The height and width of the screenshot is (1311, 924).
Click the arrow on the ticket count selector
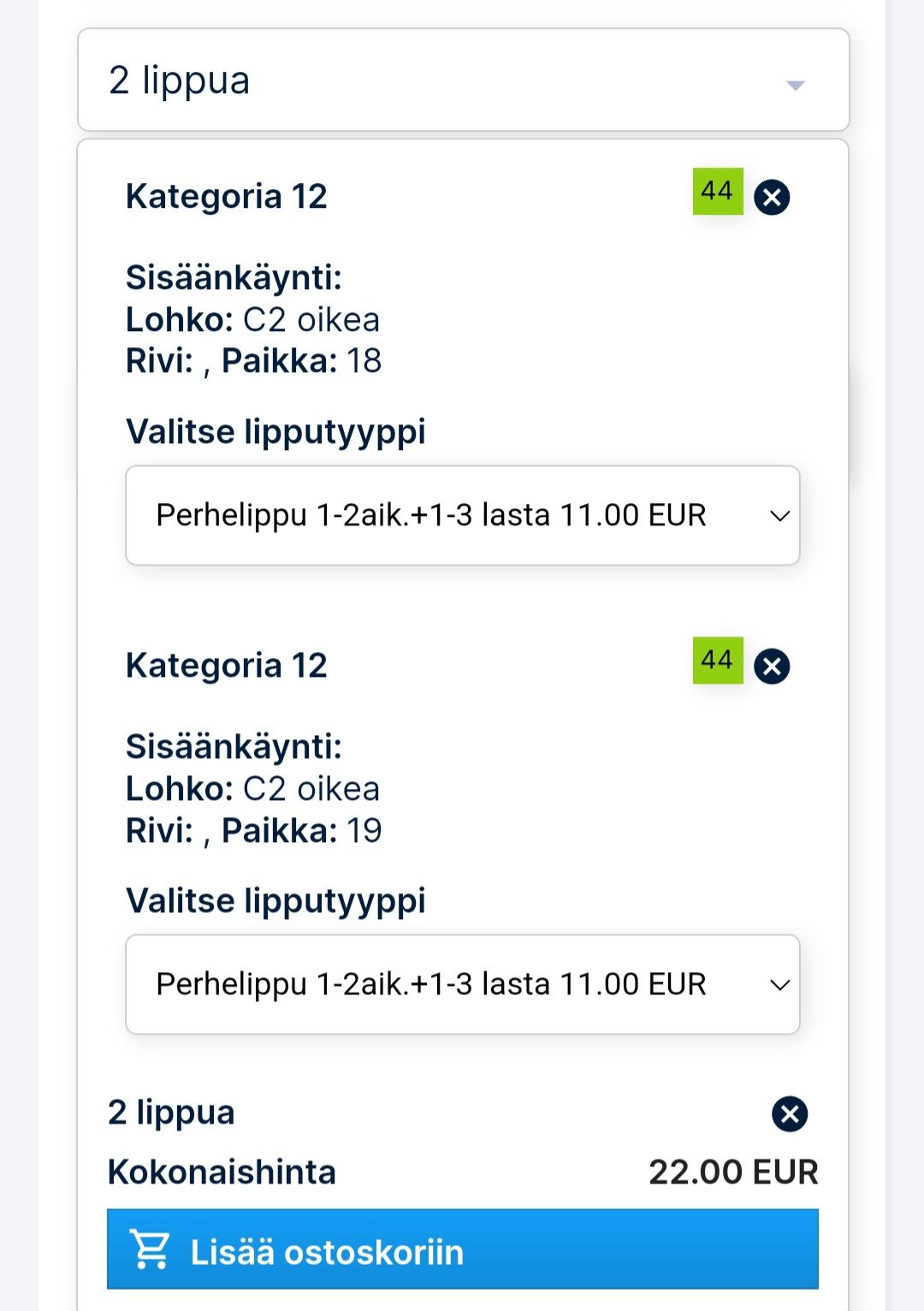tap(796, 85)
